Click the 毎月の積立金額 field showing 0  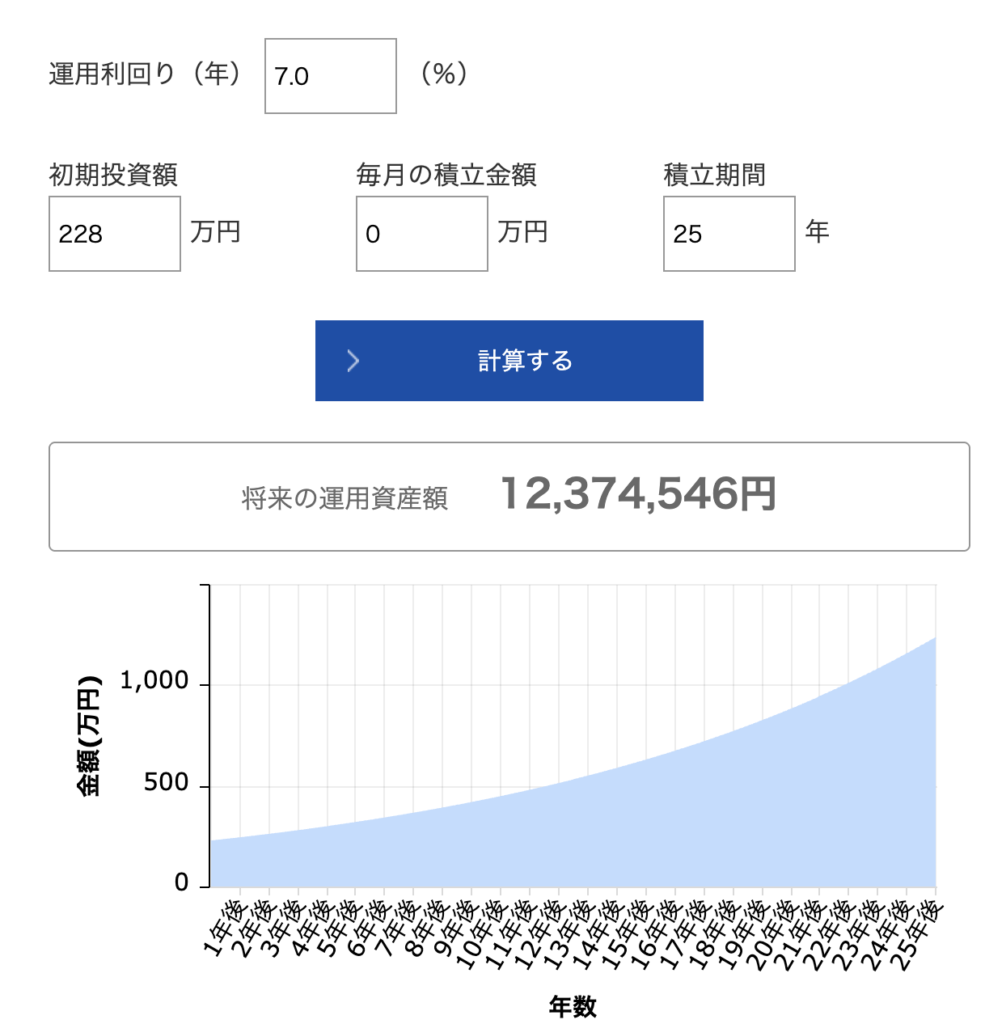coord(421,234)
